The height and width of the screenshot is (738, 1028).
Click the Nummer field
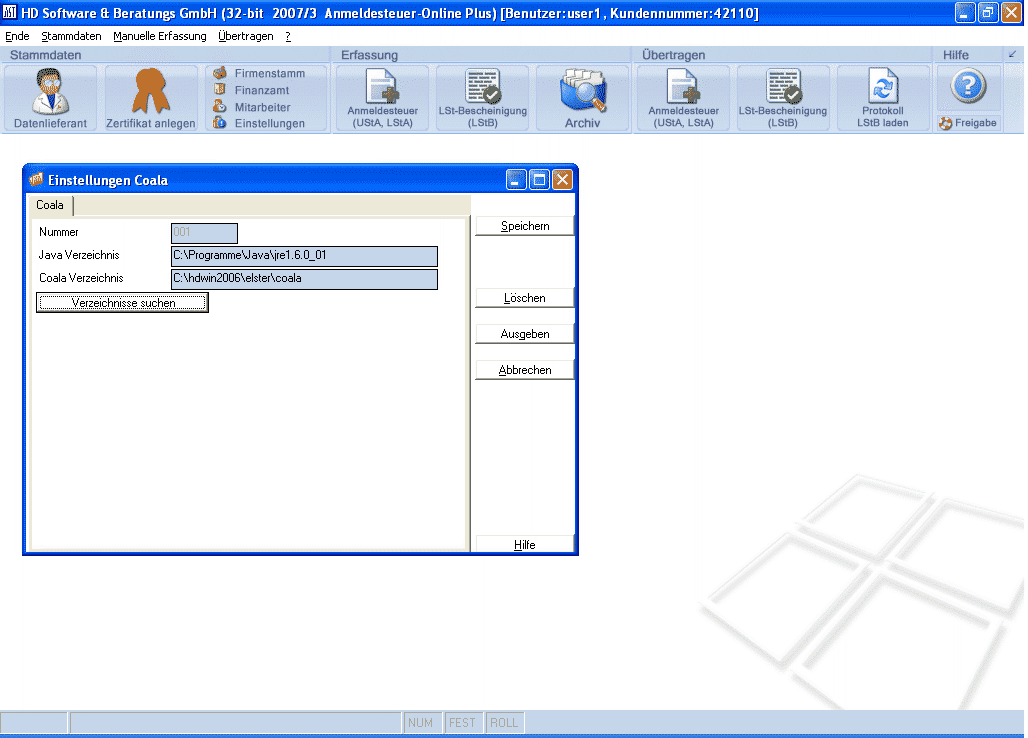click(205, 233)
